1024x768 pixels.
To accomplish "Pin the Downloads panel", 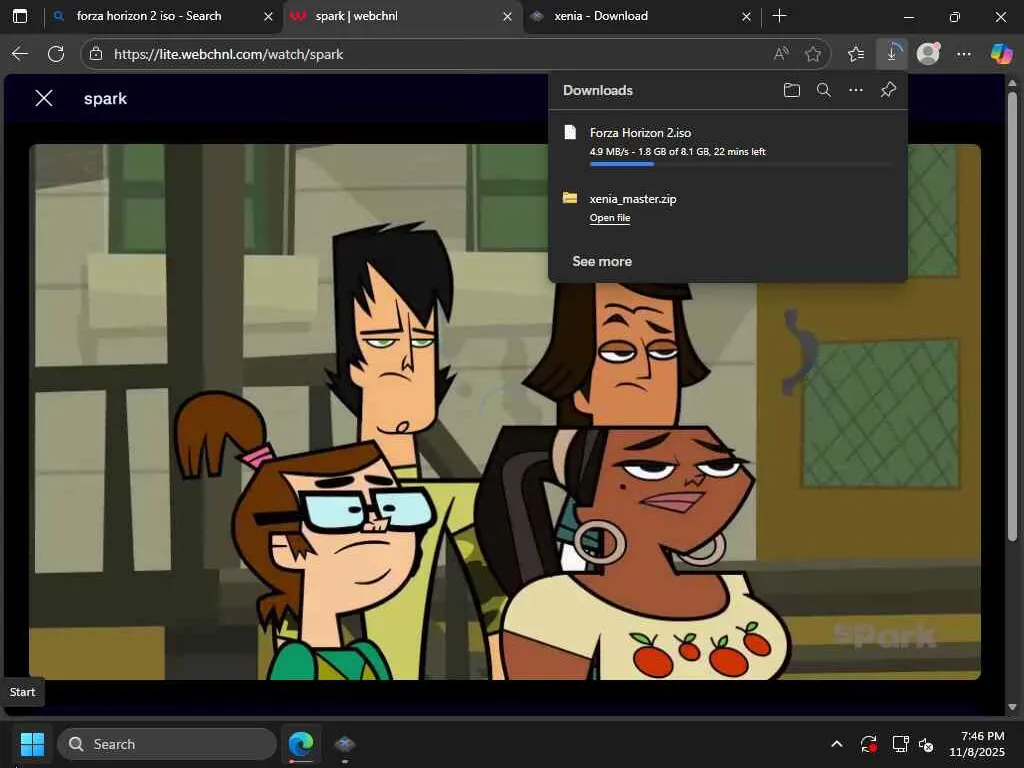I will [888, 90].
